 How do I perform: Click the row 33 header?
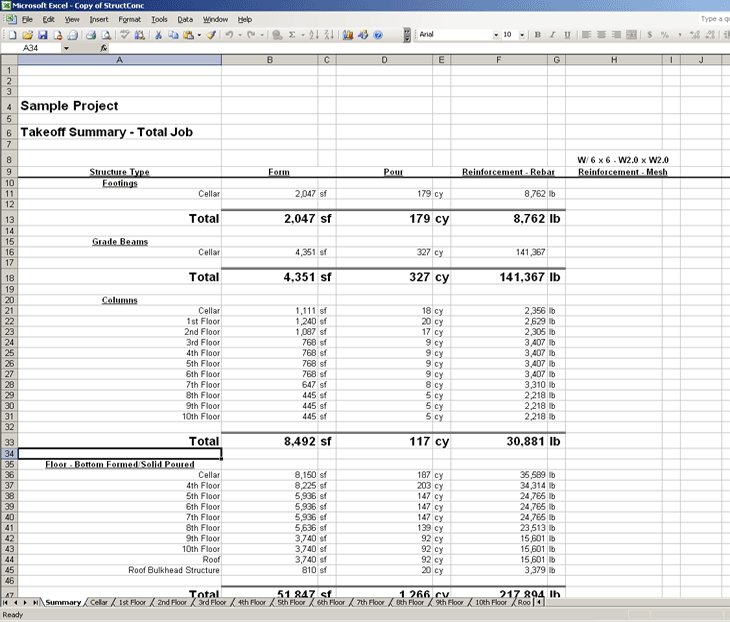click(x=9, y=441)
